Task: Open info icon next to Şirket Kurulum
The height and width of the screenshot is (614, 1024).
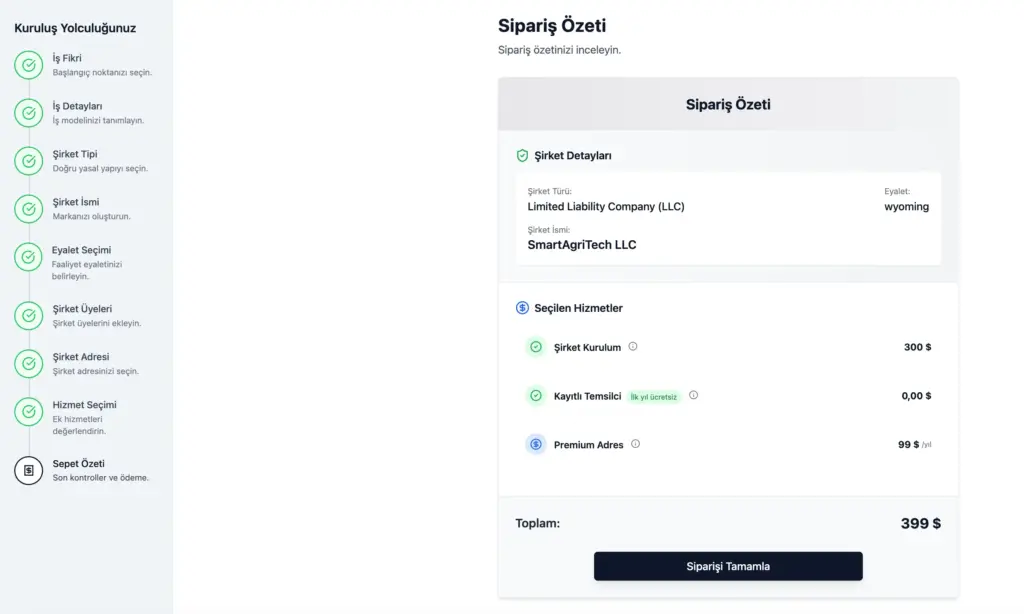Action: click(633, 346)
